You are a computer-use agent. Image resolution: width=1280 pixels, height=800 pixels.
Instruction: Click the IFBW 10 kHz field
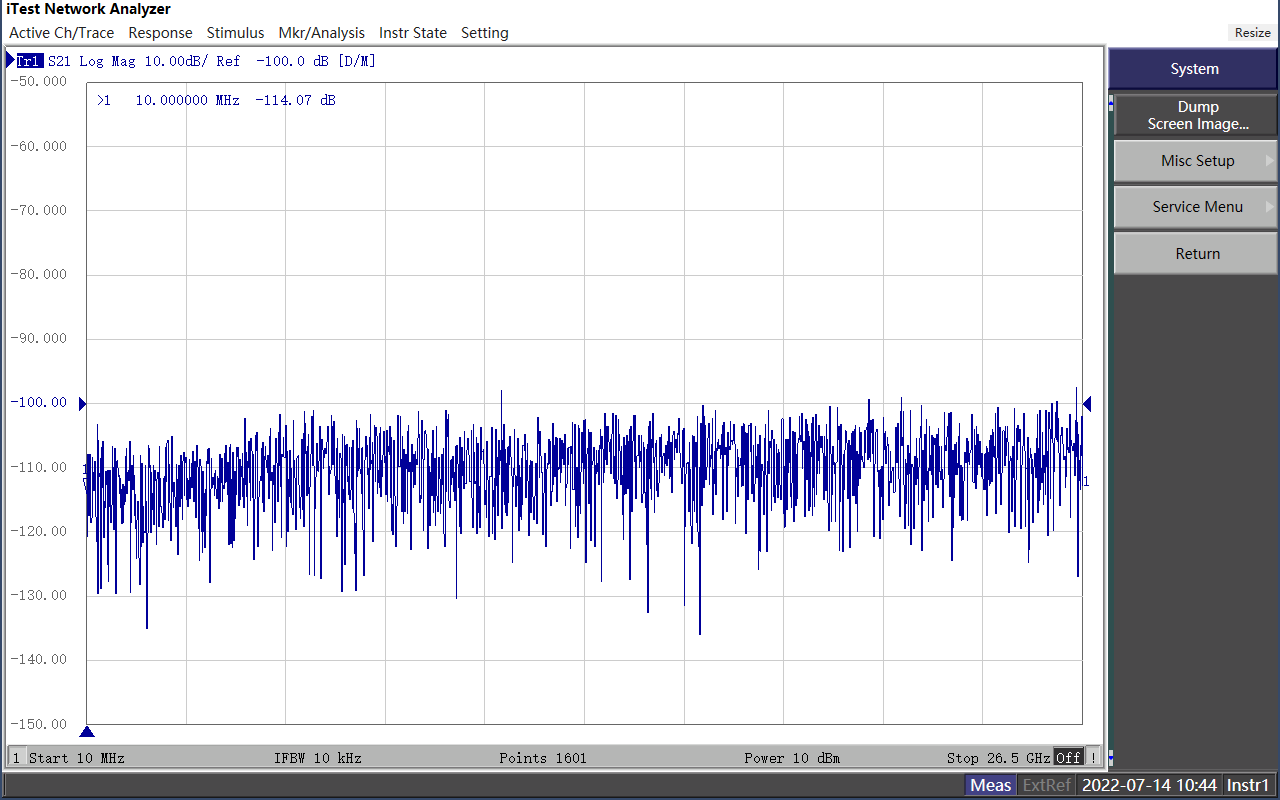click(318, 758)
